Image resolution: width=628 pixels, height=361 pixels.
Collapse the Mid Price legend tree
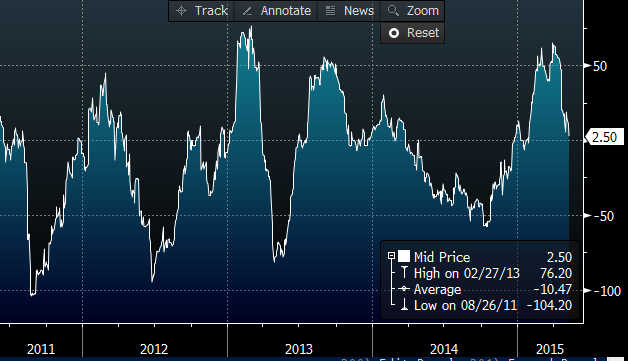coord(391,256)
